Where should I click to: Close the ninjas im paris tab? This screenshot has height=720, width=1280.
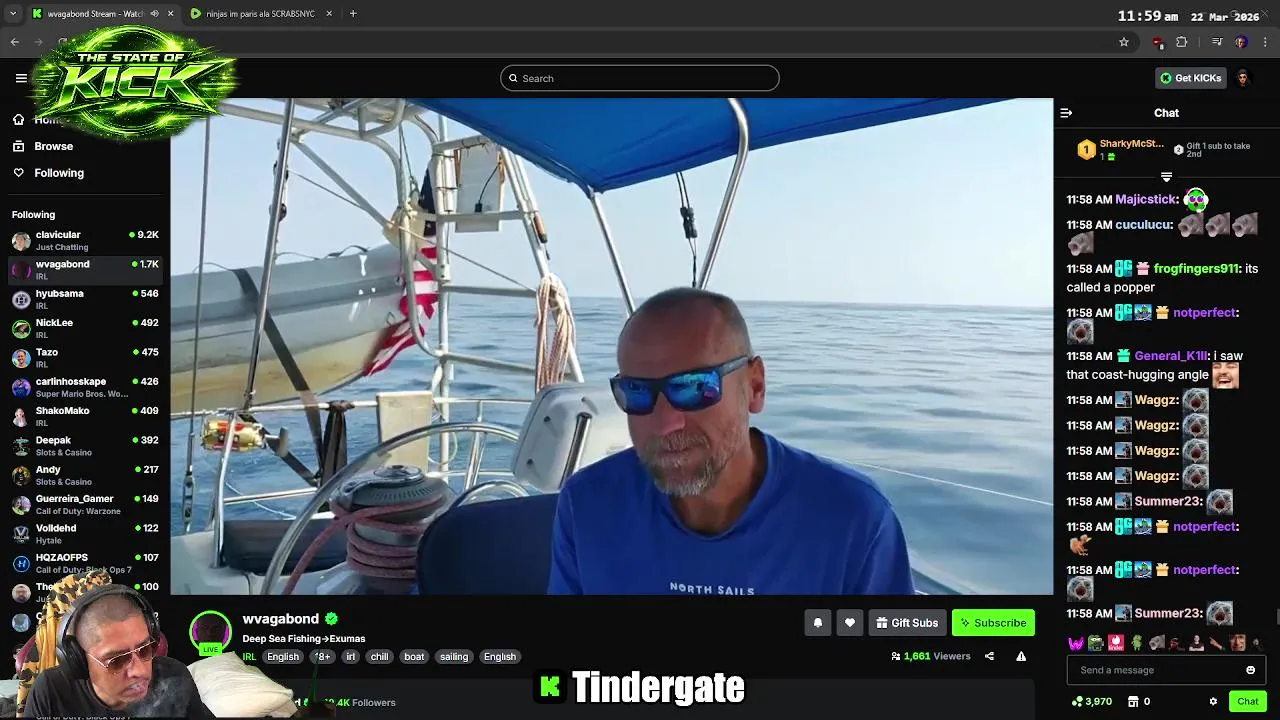329,14
